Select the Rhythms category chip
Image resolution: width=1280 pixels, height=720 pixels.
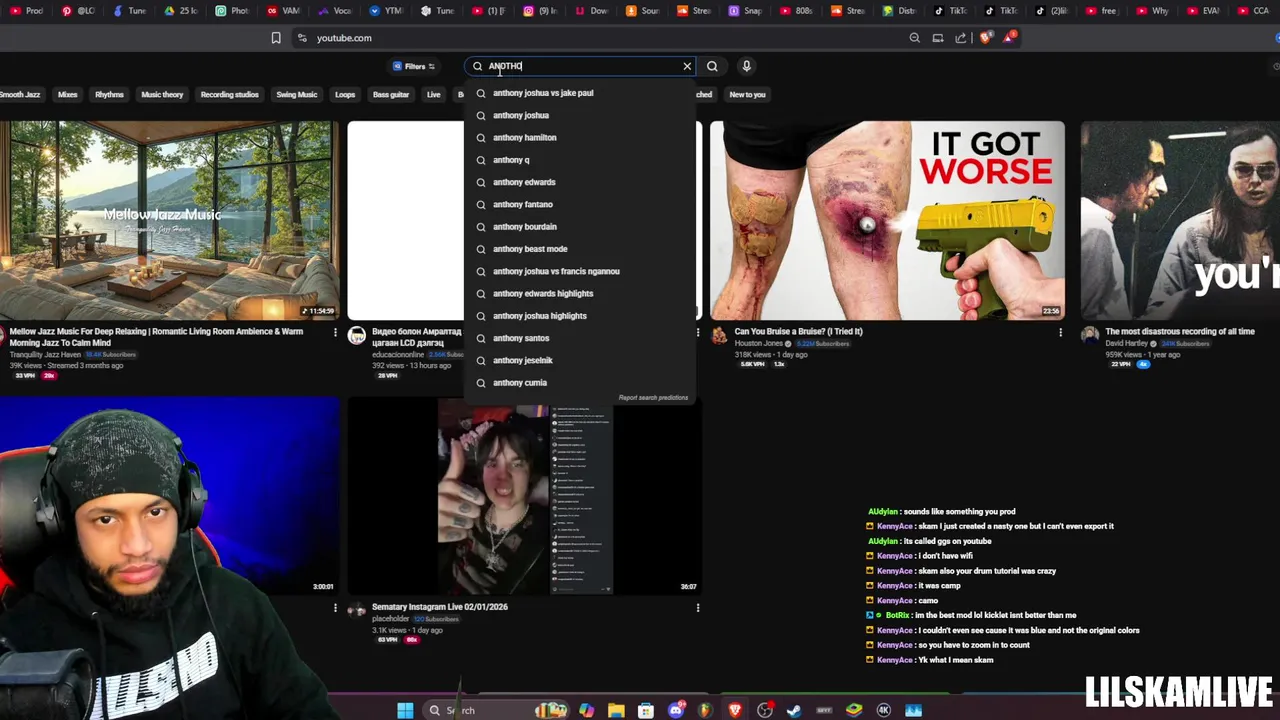(x=109, y=95)
